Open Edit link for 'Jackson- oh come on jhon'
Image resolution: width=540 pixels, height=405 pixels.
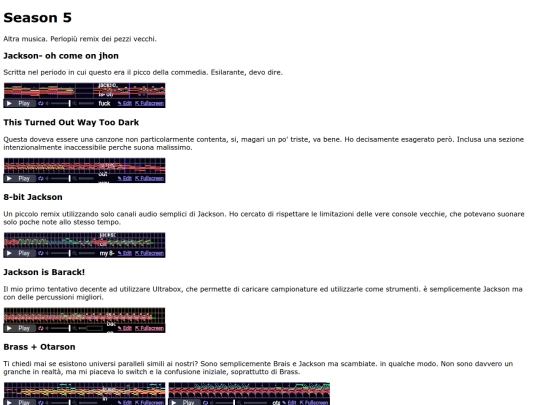[x=124, y=103]
